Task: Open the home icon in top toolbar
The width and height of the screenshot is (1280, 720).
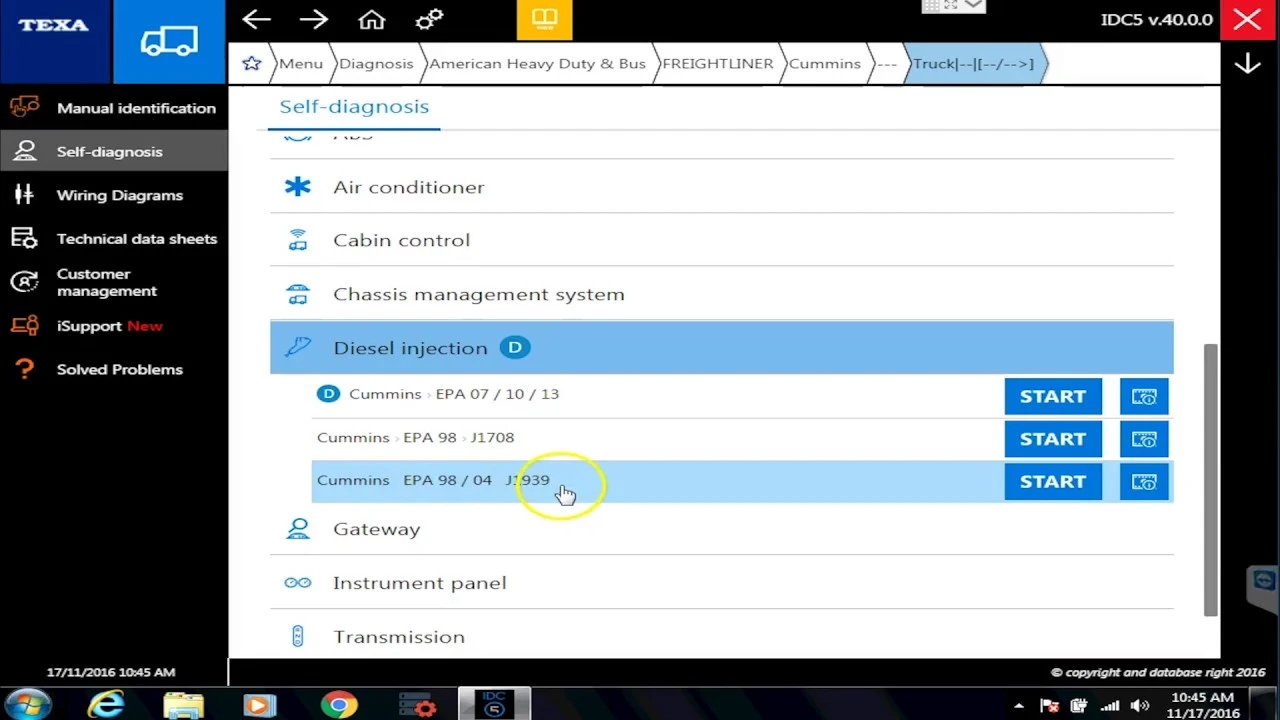Action: (x=371, y=19)
